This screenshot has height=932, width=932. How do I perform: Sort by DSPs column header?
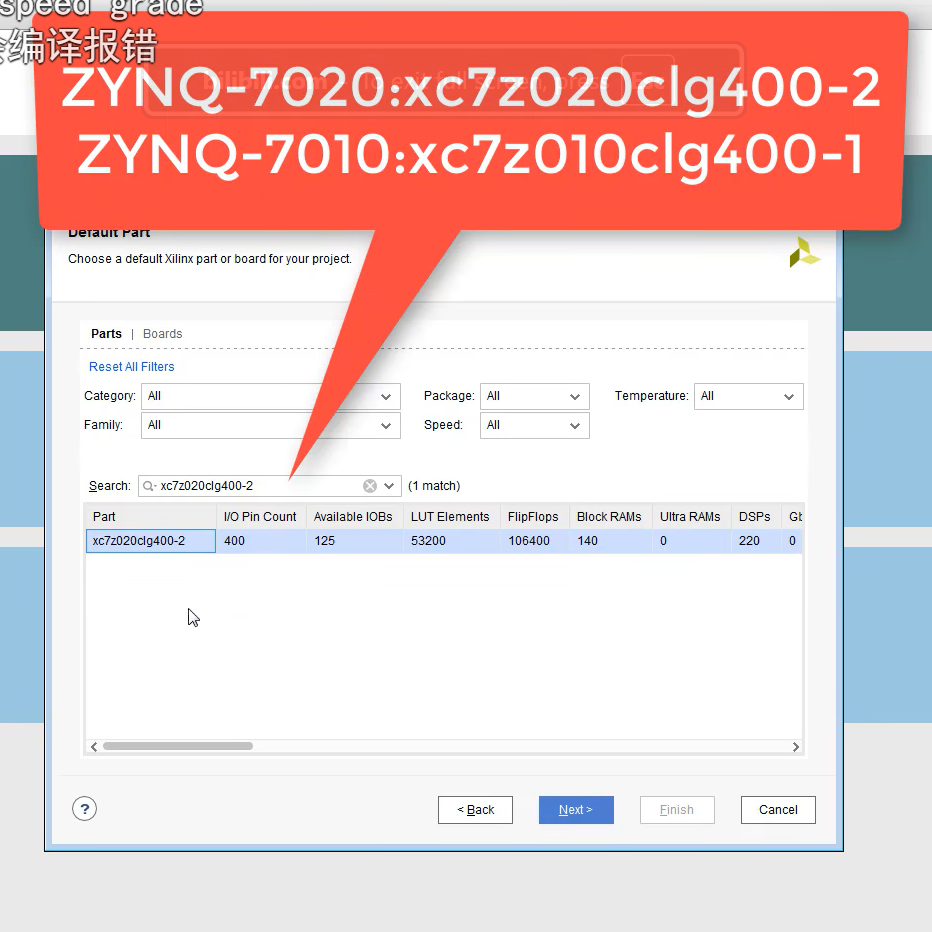(756, 517)
